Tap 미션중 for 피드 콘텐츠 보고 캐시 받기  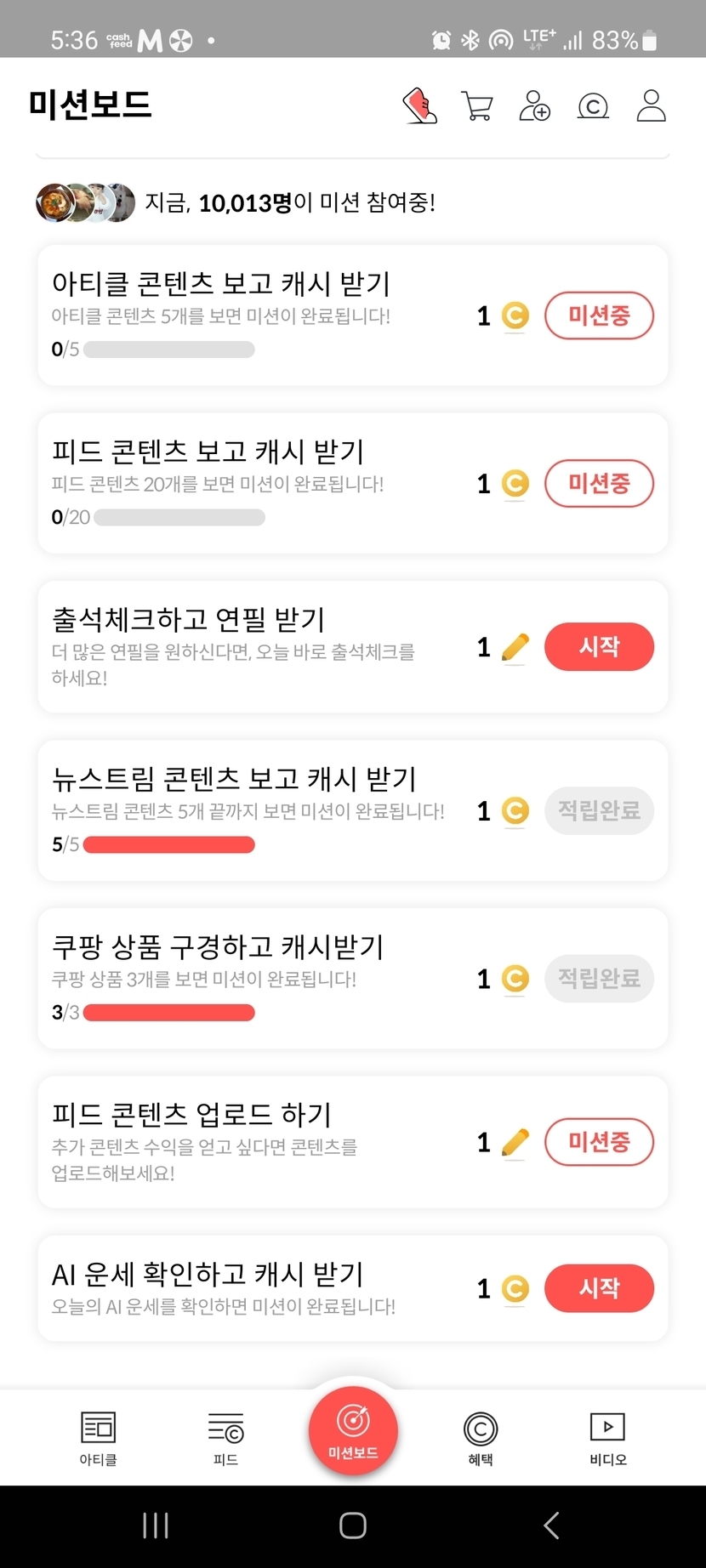(599, 484)
